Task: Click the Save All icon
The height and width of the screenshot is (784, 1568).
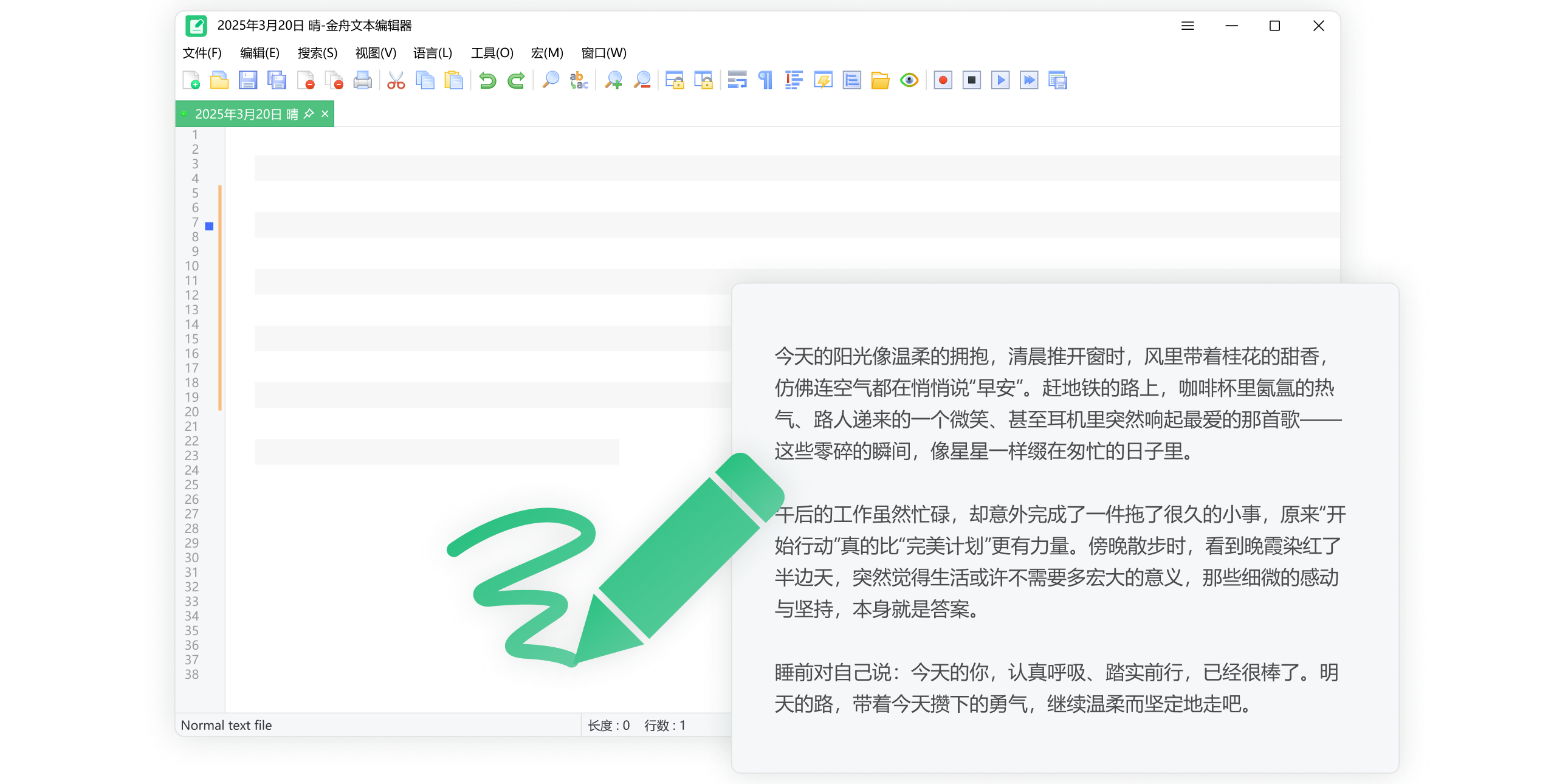Action: click(277, 80)
